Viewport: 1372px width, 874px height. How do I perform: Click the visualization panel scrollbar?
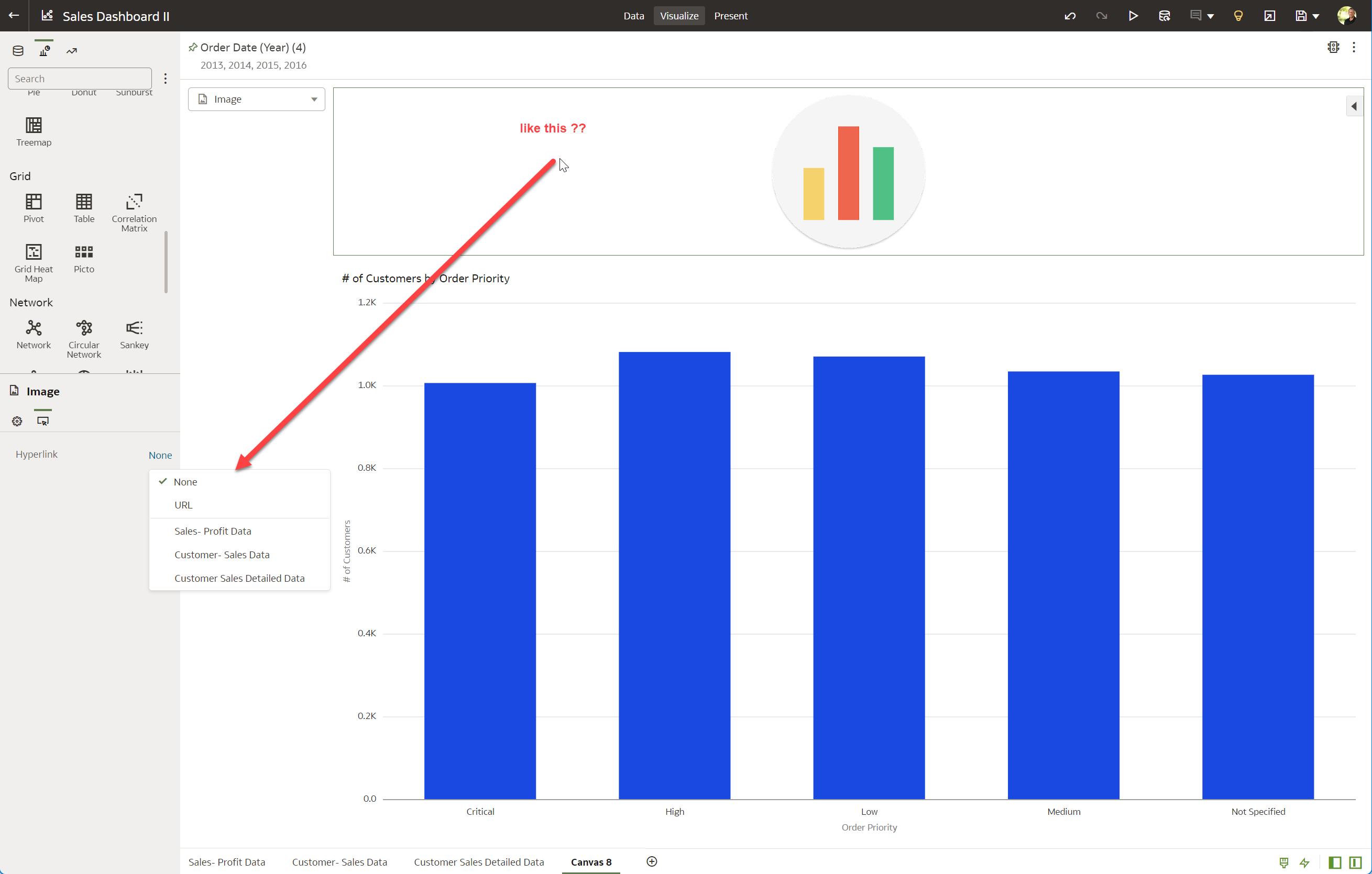pos(166,262)
